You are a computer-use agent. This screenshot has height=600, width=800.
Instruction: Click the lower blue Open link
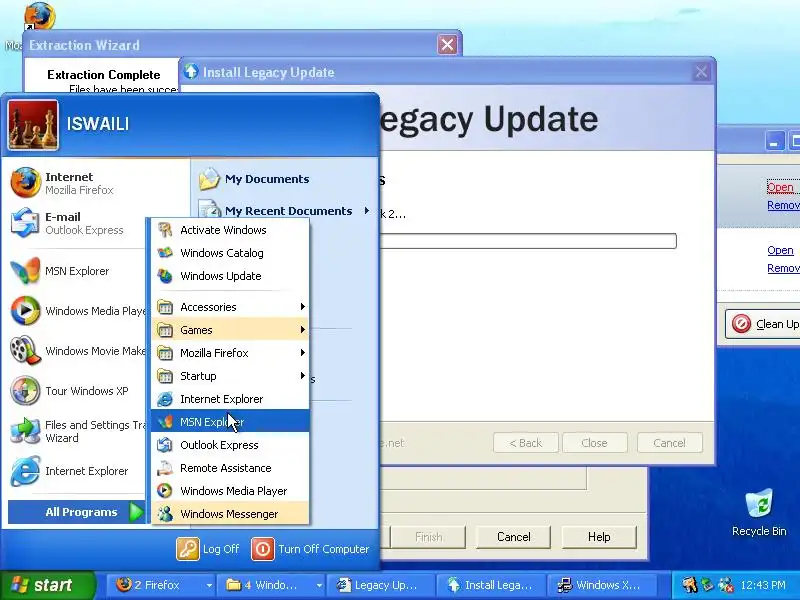tap(780, 250)
